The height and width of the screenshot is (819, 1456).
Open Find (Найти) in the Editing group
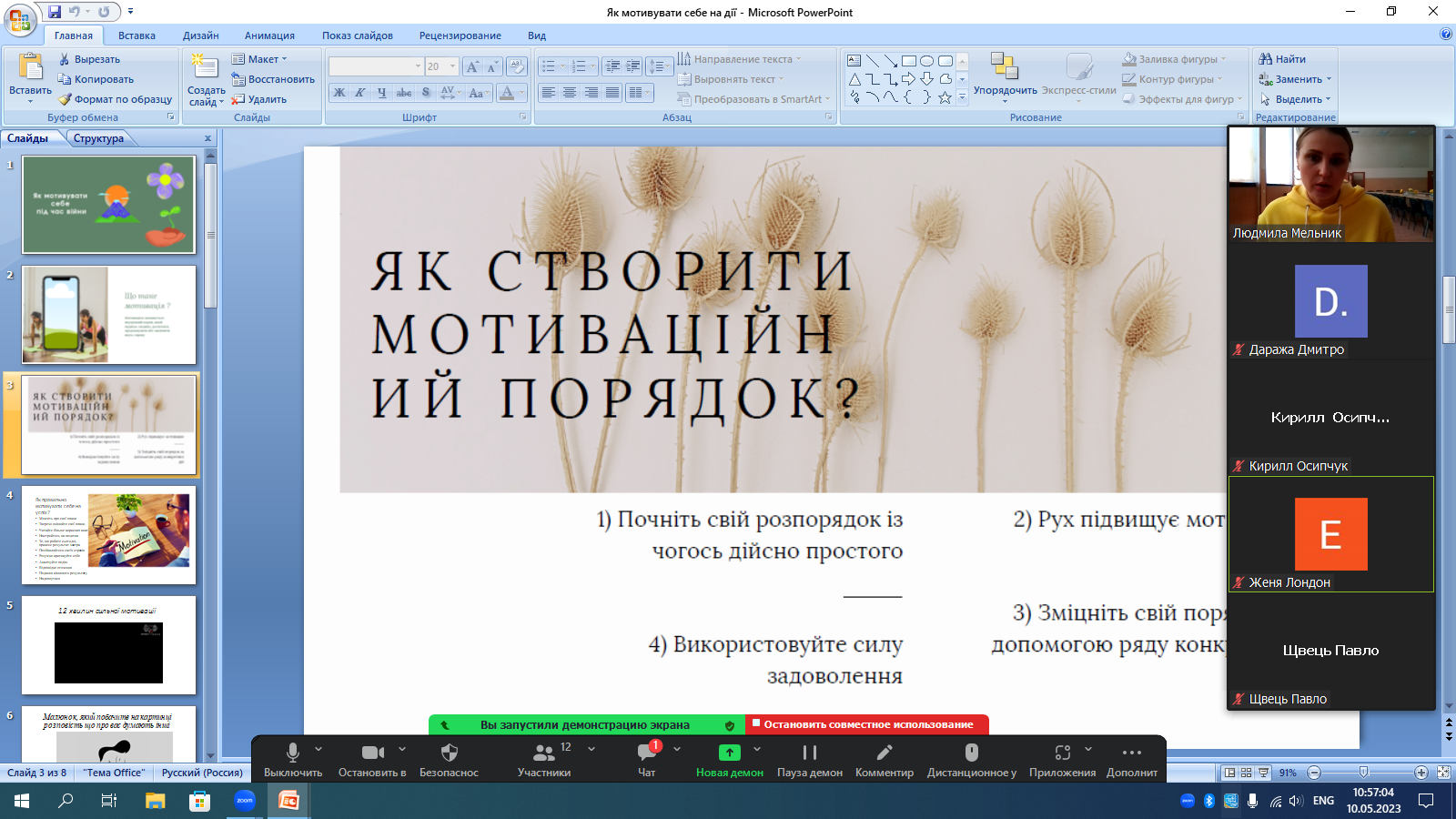tap(1282, 59)
